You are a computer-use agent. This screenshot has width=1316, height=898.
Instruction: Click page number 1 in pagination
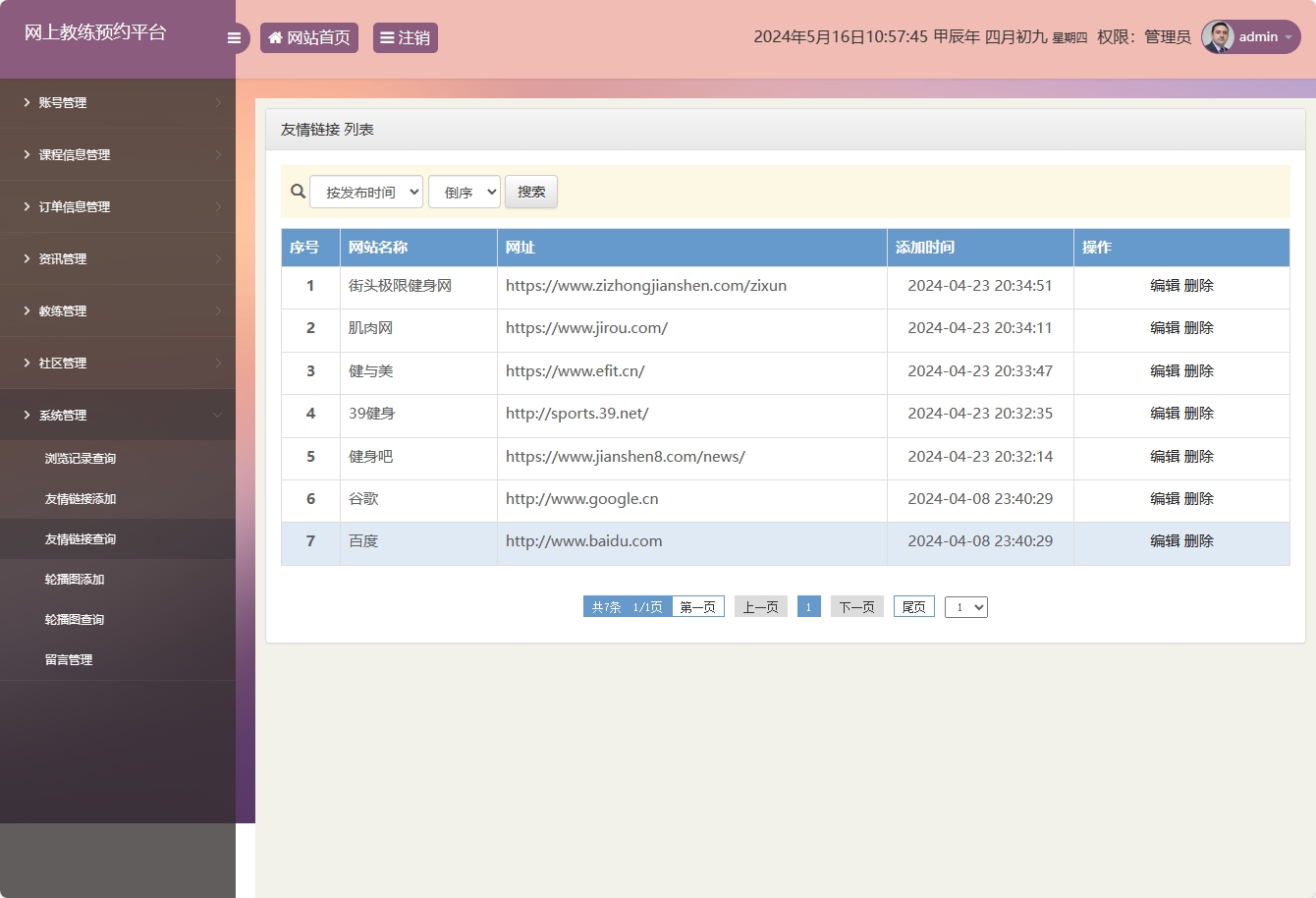pyautogui.click(x=808, y=606)
